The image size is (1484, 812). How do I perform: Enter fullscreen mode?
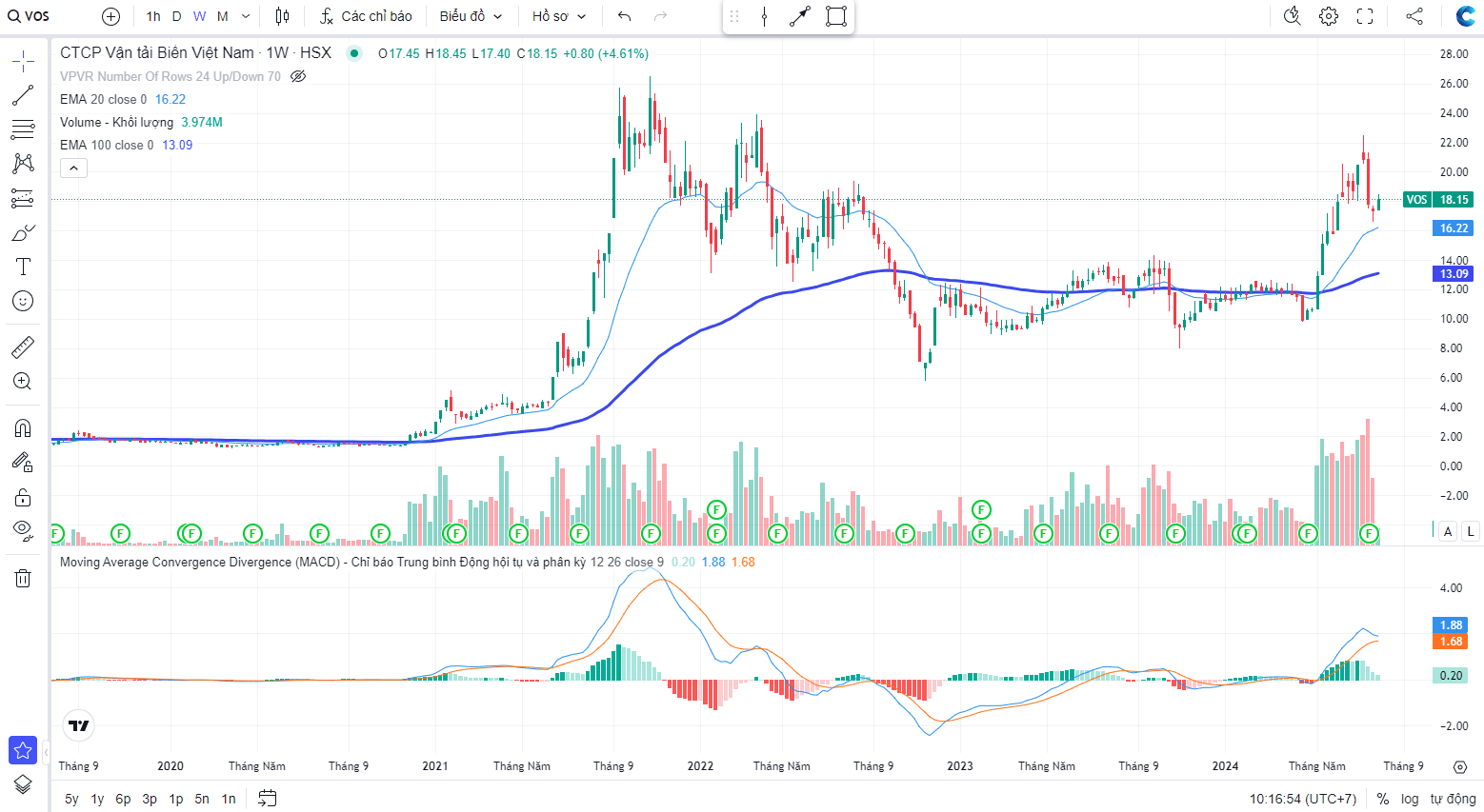pos(1365,16)
